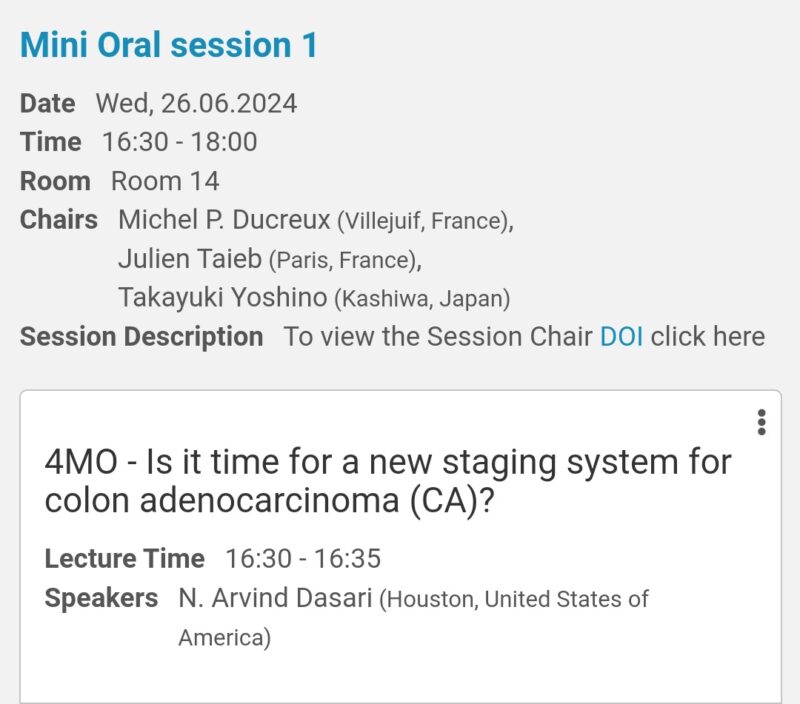Select chair Michel P. Ducreux name
Image resolution: width=800 pixels, height=704 pixels.
pos(224,220)
